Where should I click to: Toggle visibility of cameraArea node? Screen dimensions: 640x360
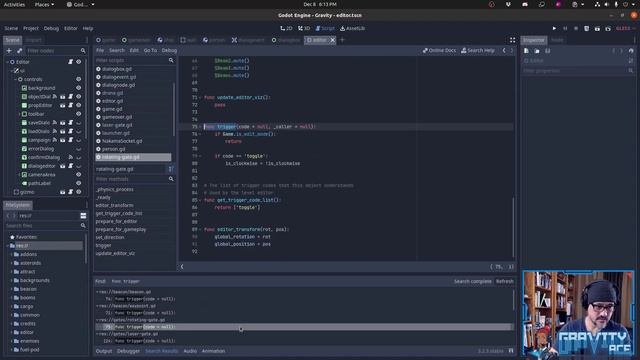pos(78,174)
